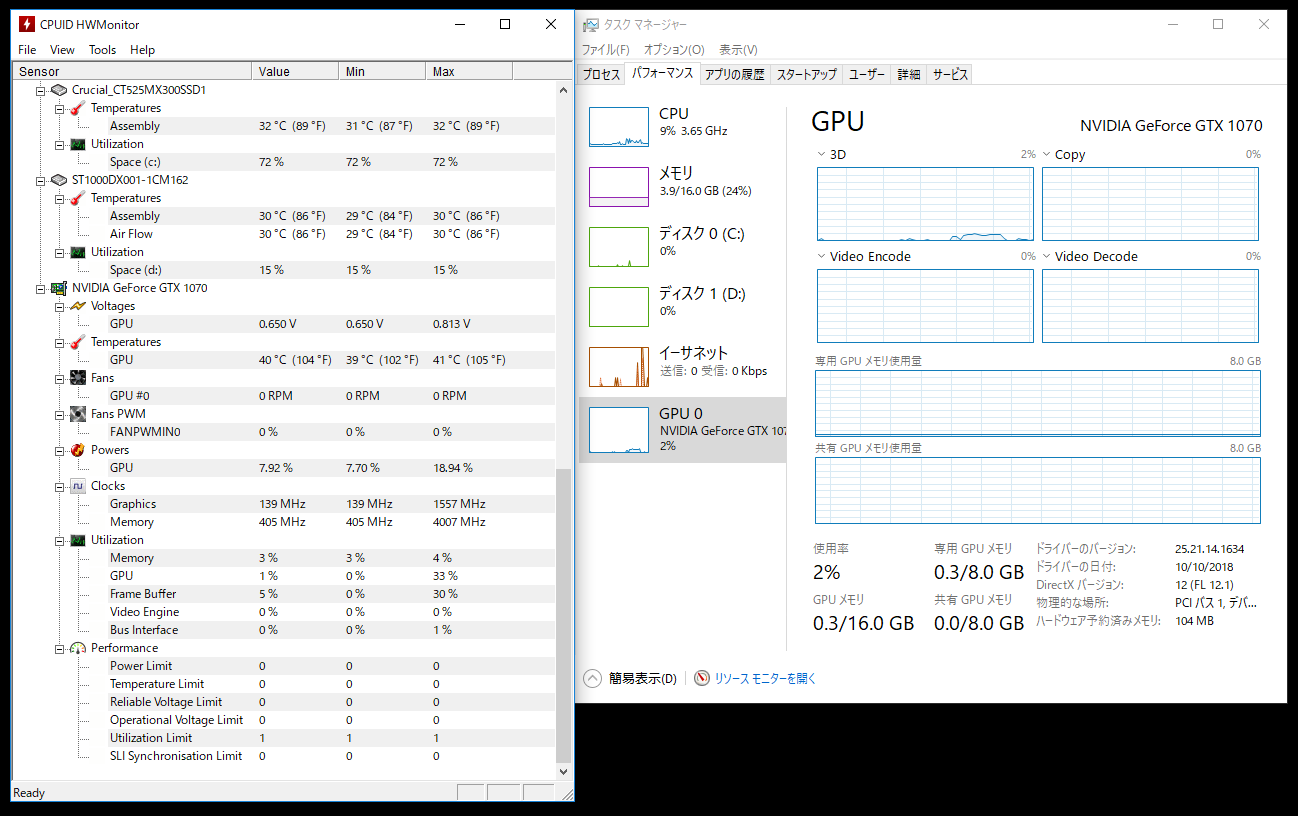Collapse the Performance branch
This screenshot has height=816, width=1298.
point(60,648)
